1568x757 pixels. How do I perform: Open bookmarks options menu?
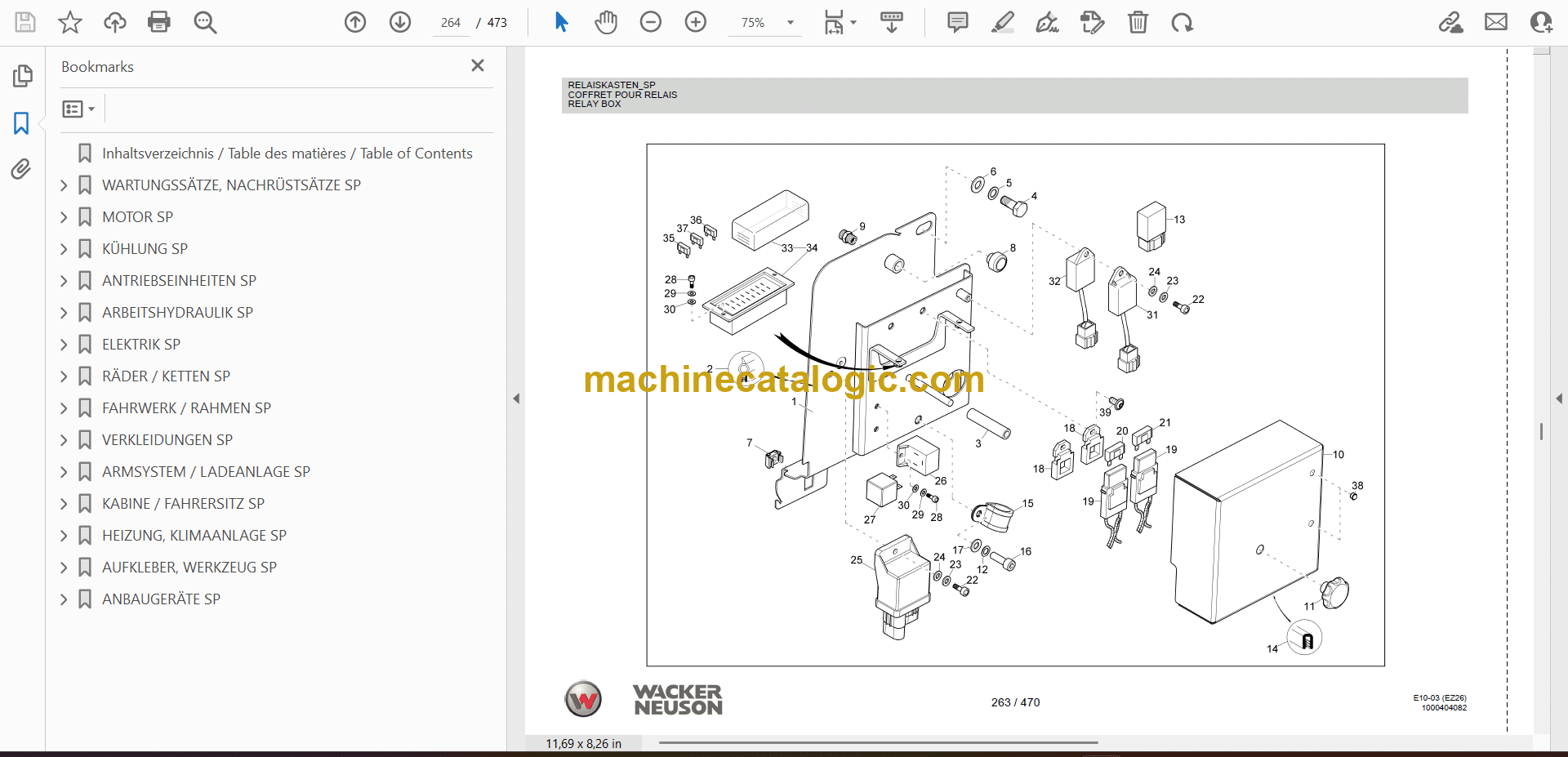78,109
